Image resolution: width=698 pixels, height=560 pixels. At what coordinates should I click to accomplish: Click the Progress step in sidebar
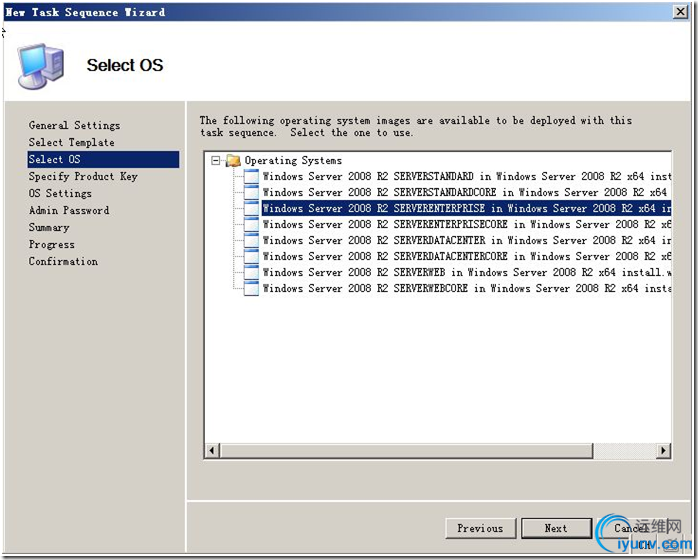click(x=52, y=244)
